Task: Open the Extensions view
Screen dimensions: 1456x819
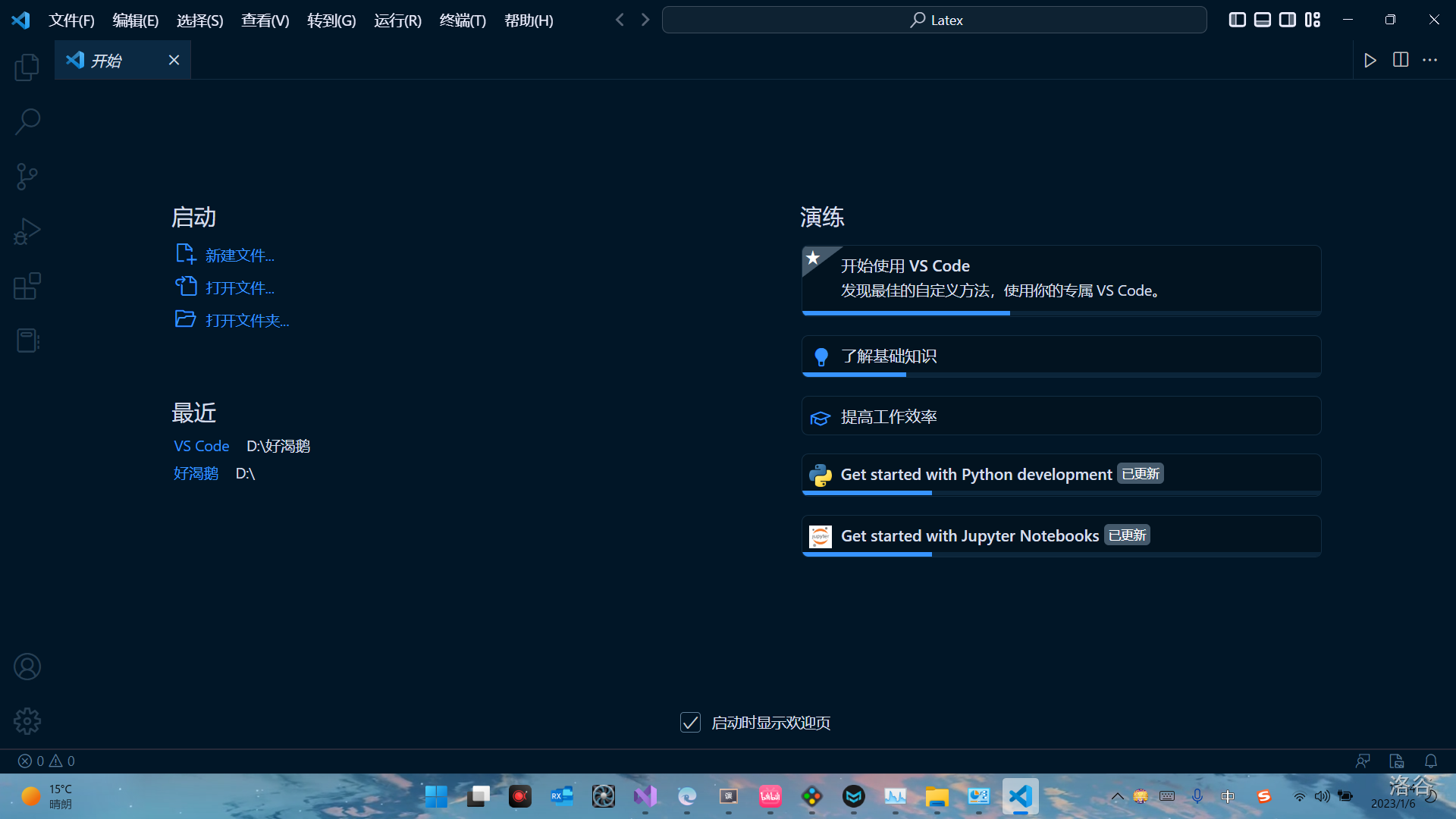Action: click(x=27, y=286)
